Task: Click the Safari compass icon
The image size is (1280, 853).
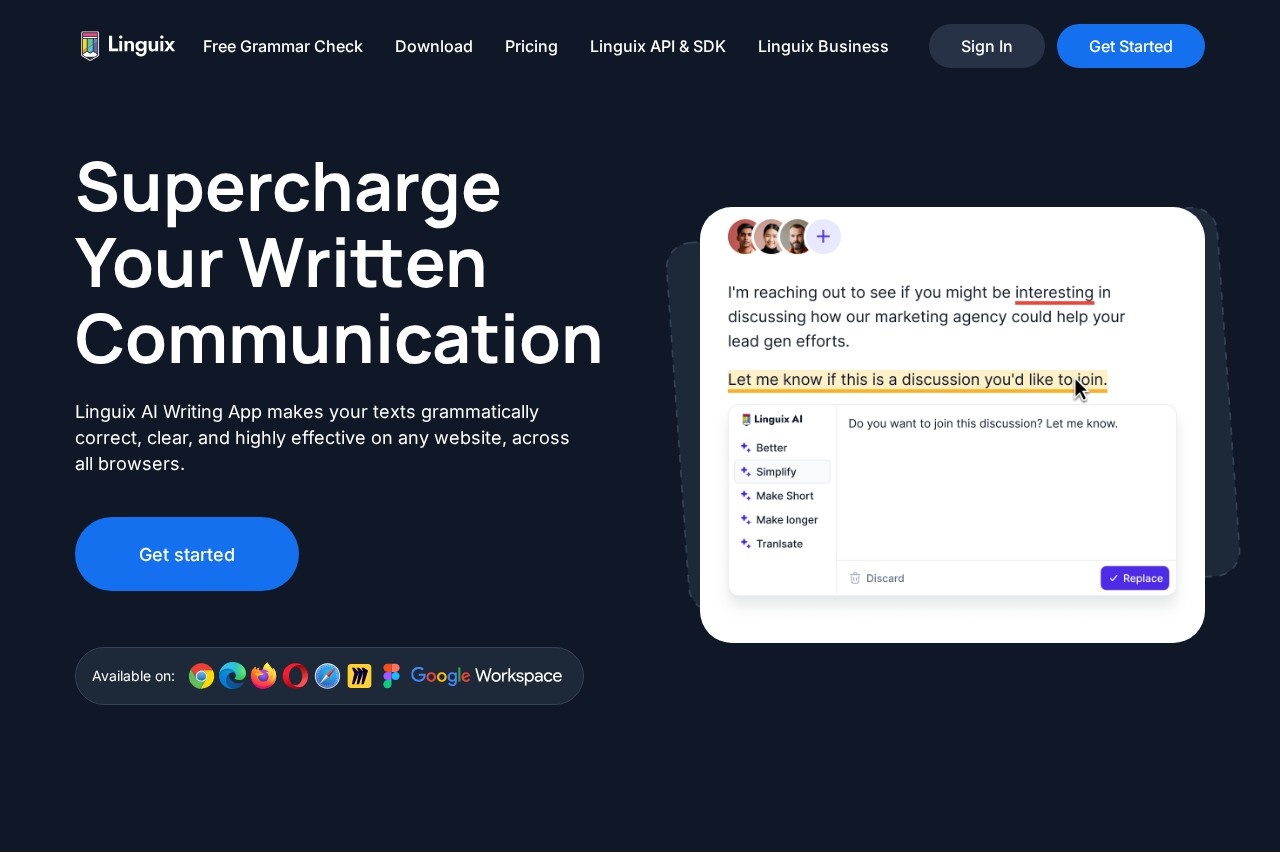Action: pos(328,677)
